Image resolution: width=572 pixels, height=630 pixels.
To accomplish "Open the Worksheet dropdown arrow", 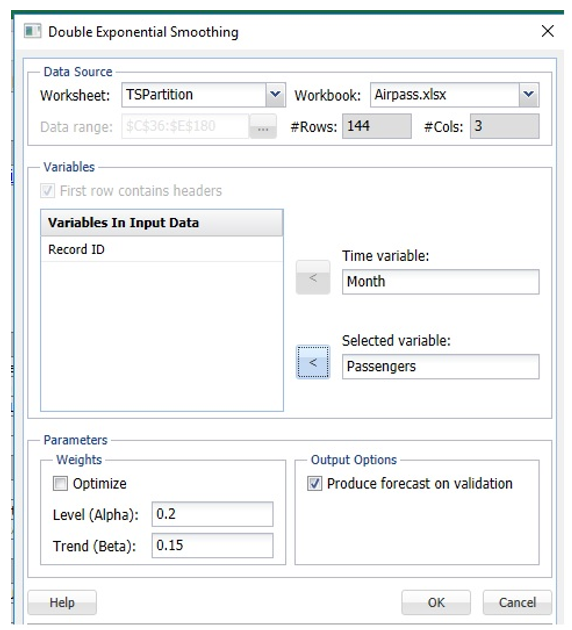I will pyautogui.click(x=275, y=95).
